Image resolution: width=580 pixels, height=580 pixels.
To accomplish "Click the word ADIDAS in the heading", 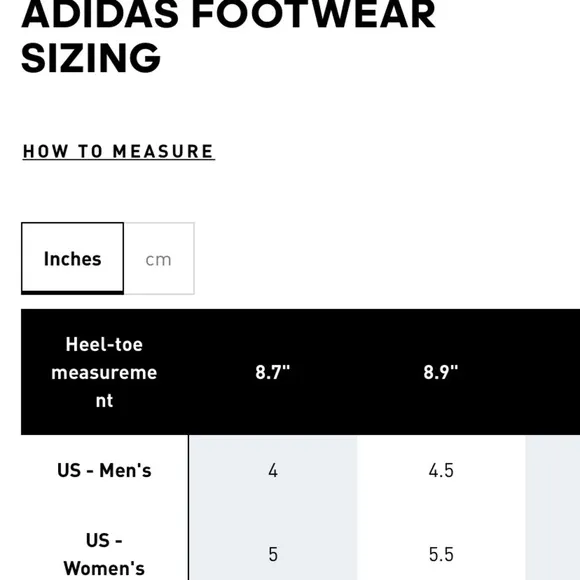I will (100, 14).
